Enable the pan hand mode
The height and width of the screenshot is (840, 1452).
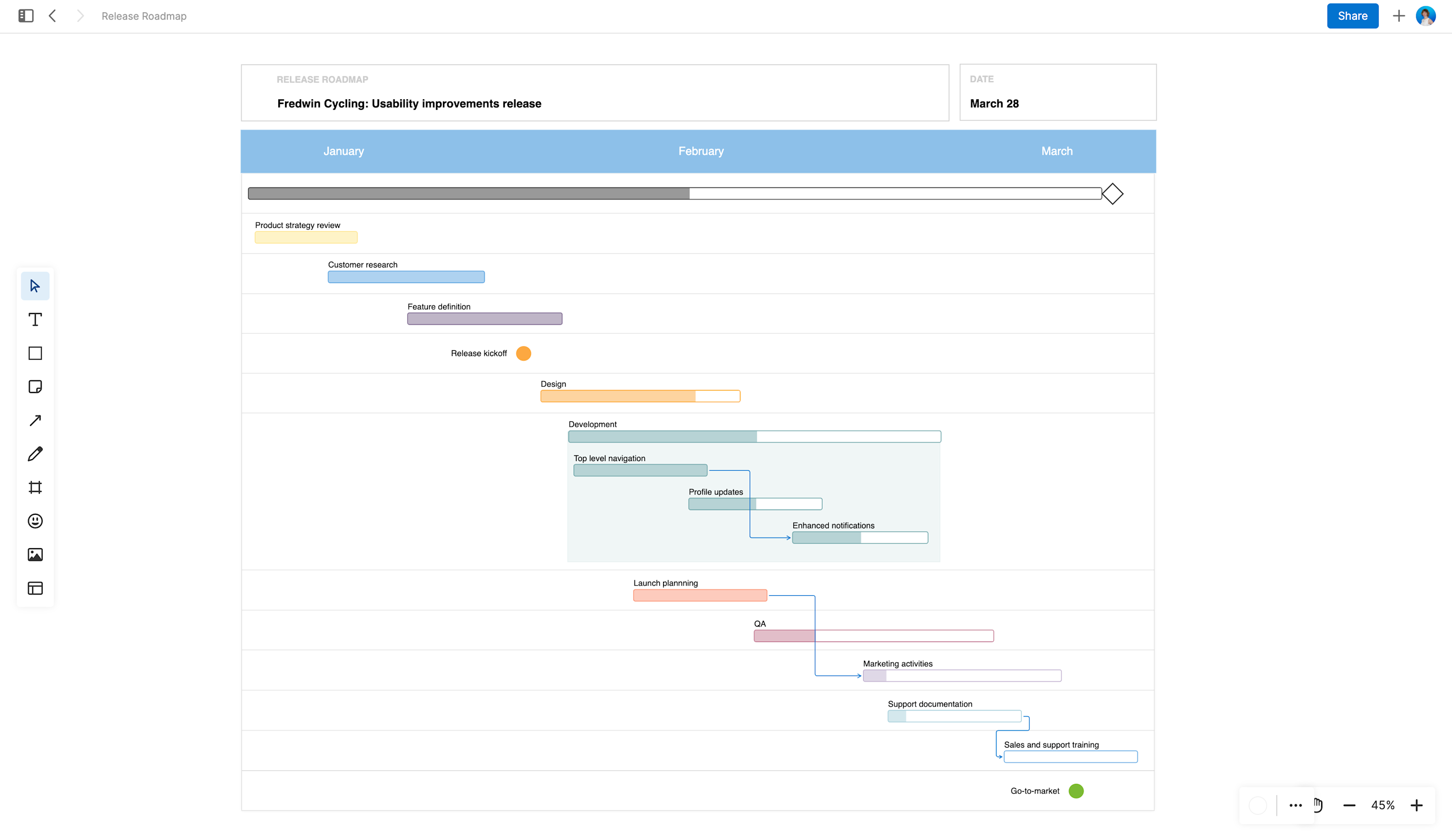pyautogui.click(x=1318, y=805)
